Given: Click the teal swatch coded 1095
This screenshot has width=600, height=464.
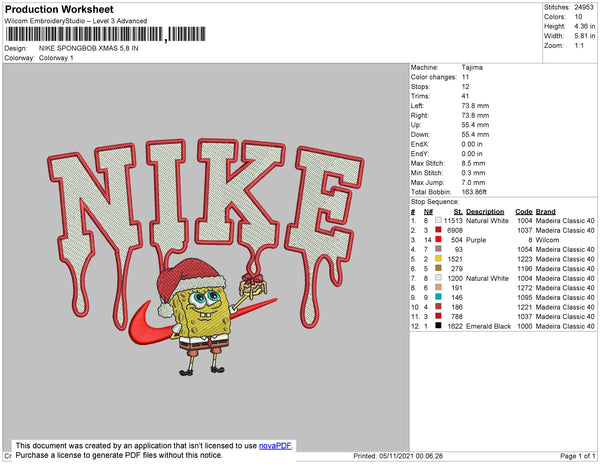Looking at the screenshot, I should [438, 297].
